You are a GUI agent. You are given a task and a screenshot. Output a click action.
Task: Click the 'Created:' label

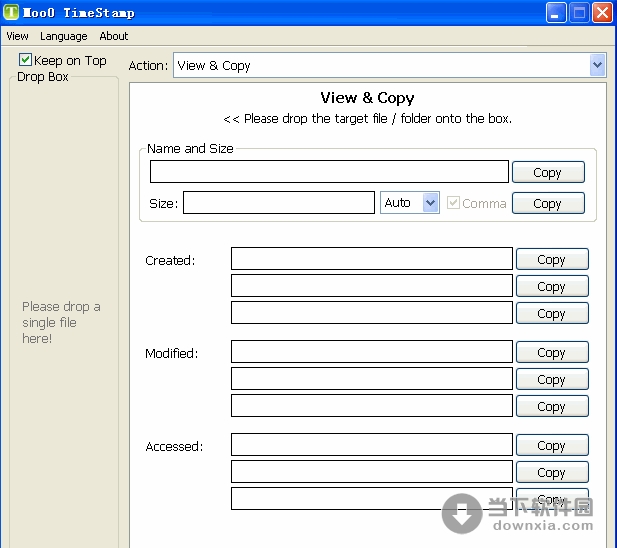coord(170,260)
